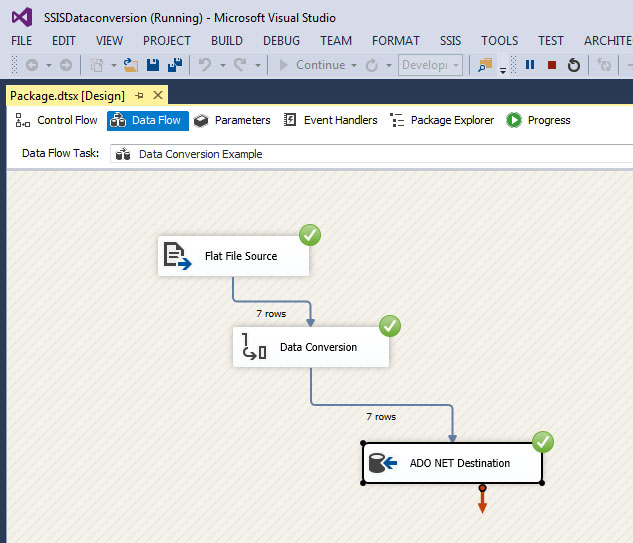Click the Data Conversion Example task icon
Viewport: 633px width, 543px height.
[123, 154]
